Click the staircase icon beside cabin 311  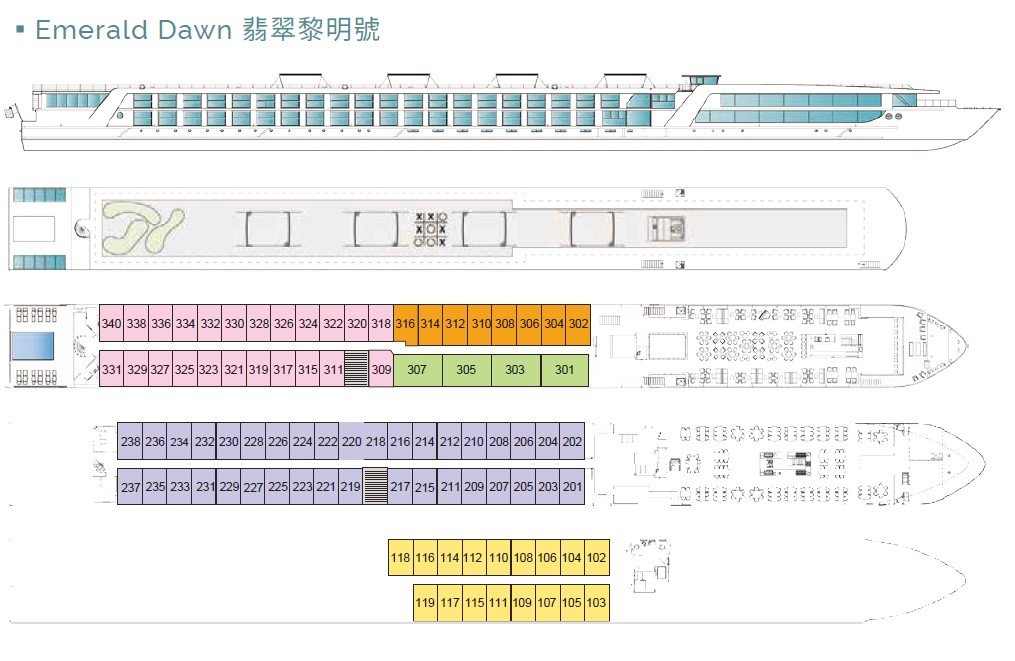click(x=356, y=369)
